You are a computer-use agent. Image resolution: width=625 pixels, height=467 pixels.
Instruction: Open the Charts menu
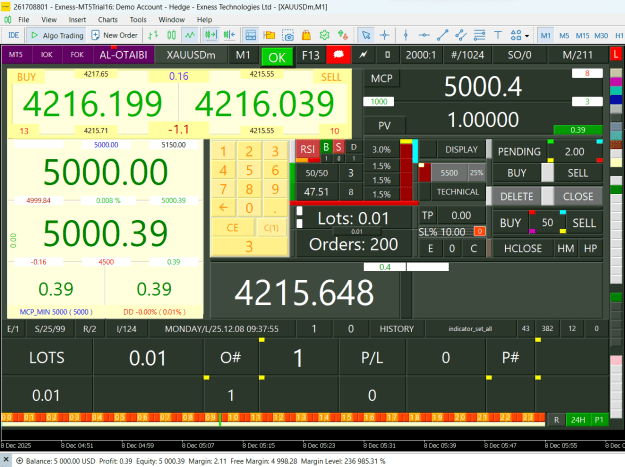108,20
